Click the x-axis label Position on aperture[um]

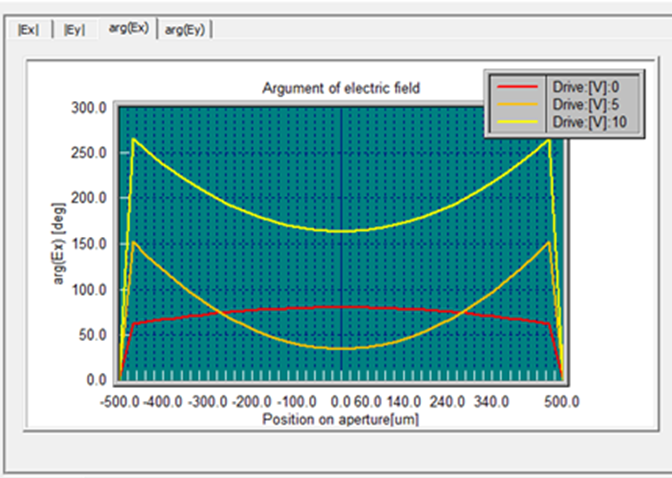(340, 419)
